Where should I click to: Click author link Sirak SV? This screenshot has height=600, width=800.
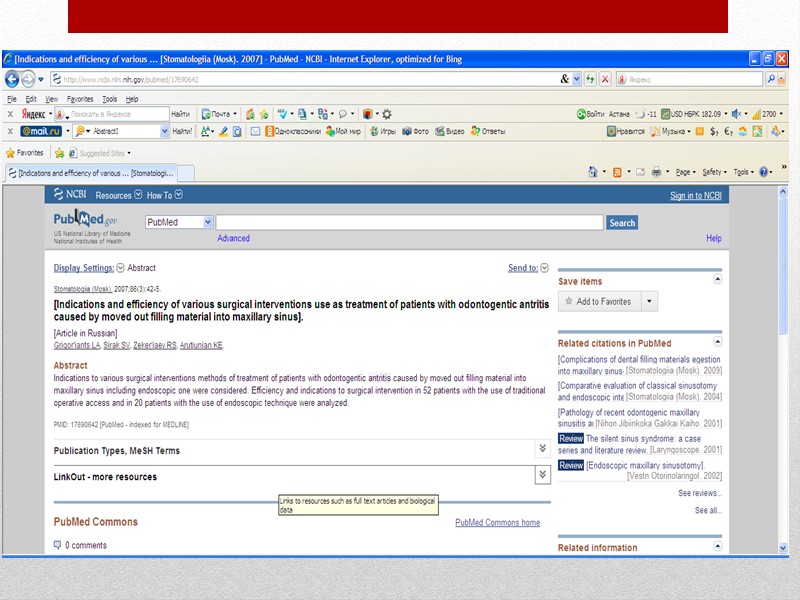[x=116, y=345]
